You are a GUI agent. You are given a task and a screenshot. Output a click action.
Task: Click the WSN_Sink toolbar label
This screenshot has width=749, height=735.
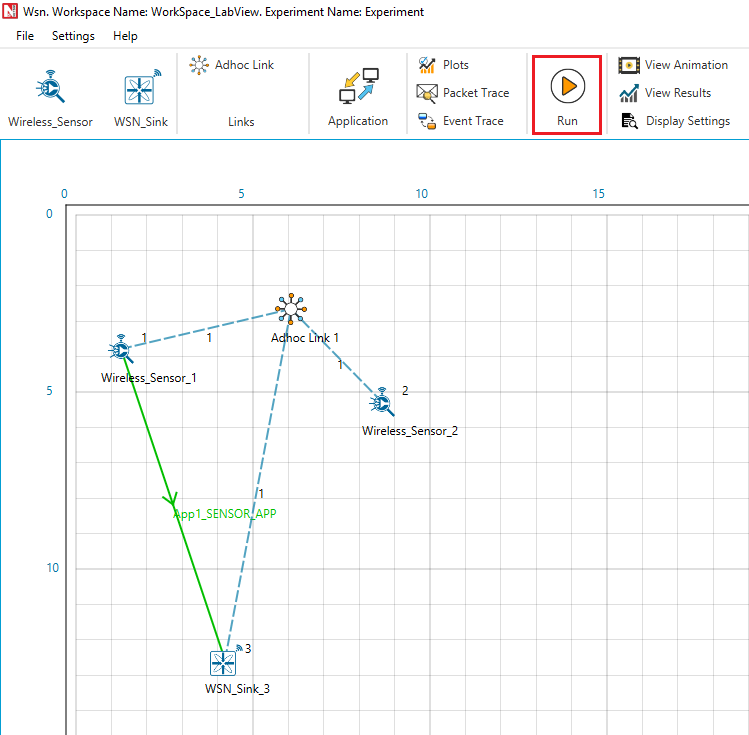141,122
